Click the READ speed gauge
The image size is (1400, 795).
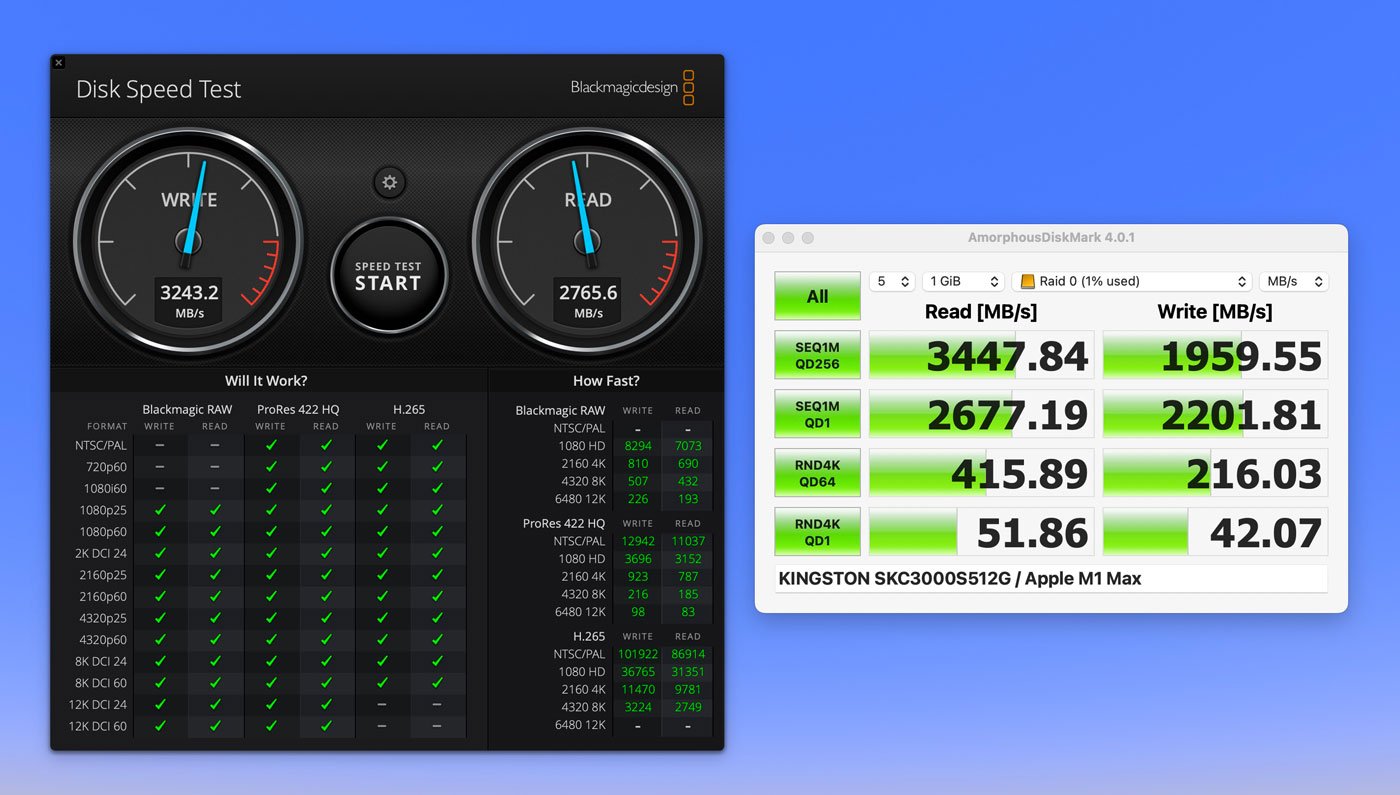coord(587,241)
